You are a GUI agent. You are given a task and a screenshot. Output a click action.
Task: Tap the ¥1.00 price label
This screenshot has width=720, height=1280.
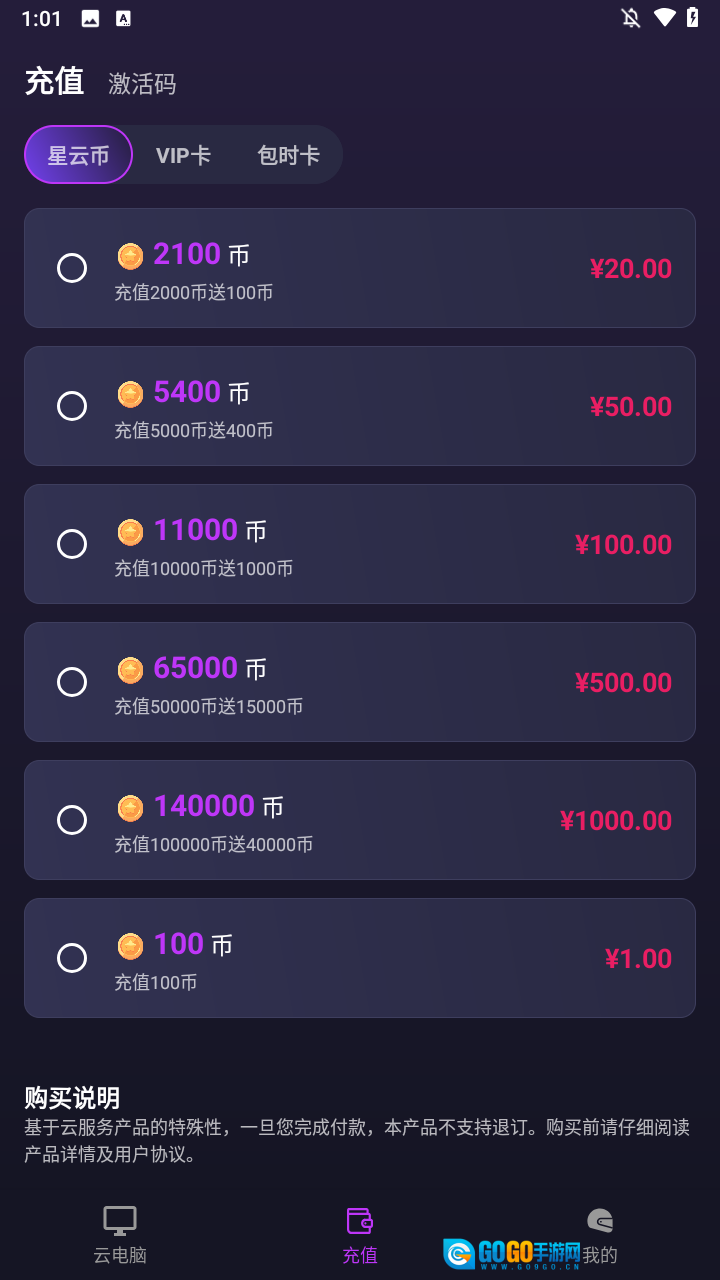click(638, 959)
